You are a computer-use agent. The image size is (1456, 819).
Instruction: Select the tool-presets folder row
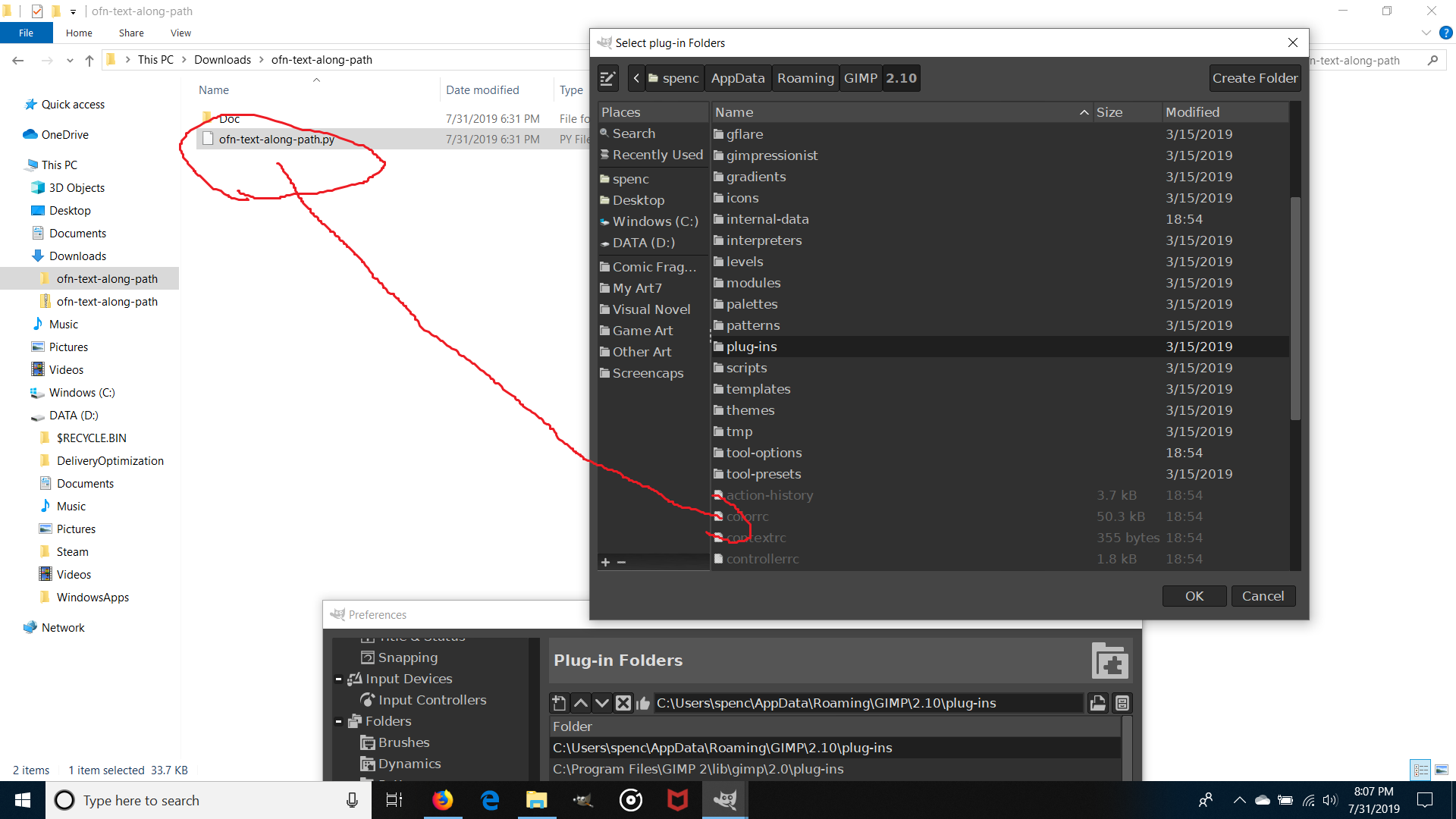click(x=999, y=474)
